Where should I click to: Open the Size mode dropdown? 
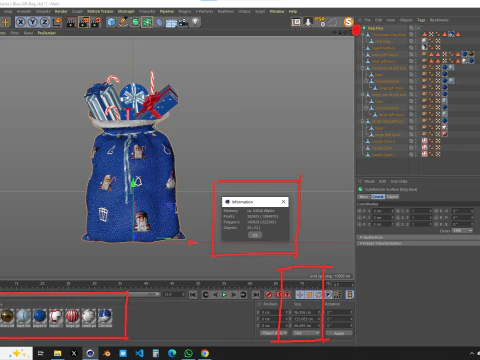pos(306,333)
